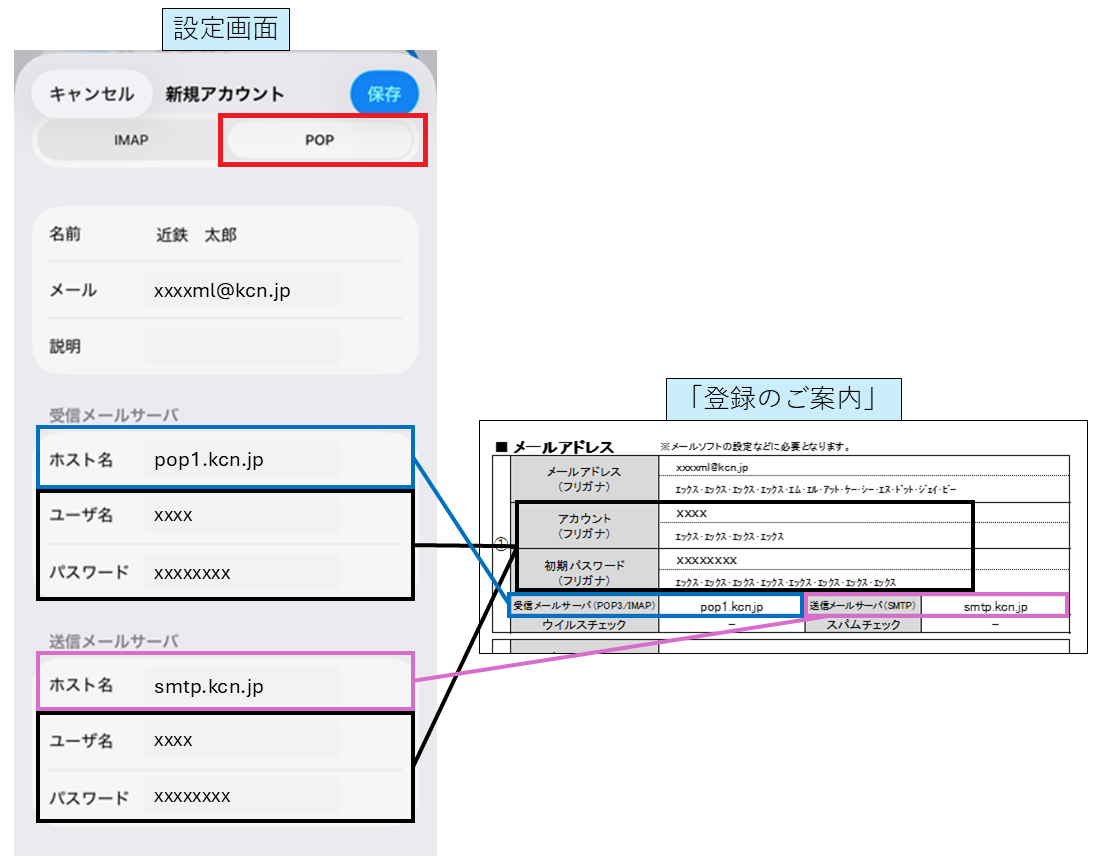Select the 受信メールサーバ(POP3/IMAP) cell pop1.kcn.jp

click(733, 605)
